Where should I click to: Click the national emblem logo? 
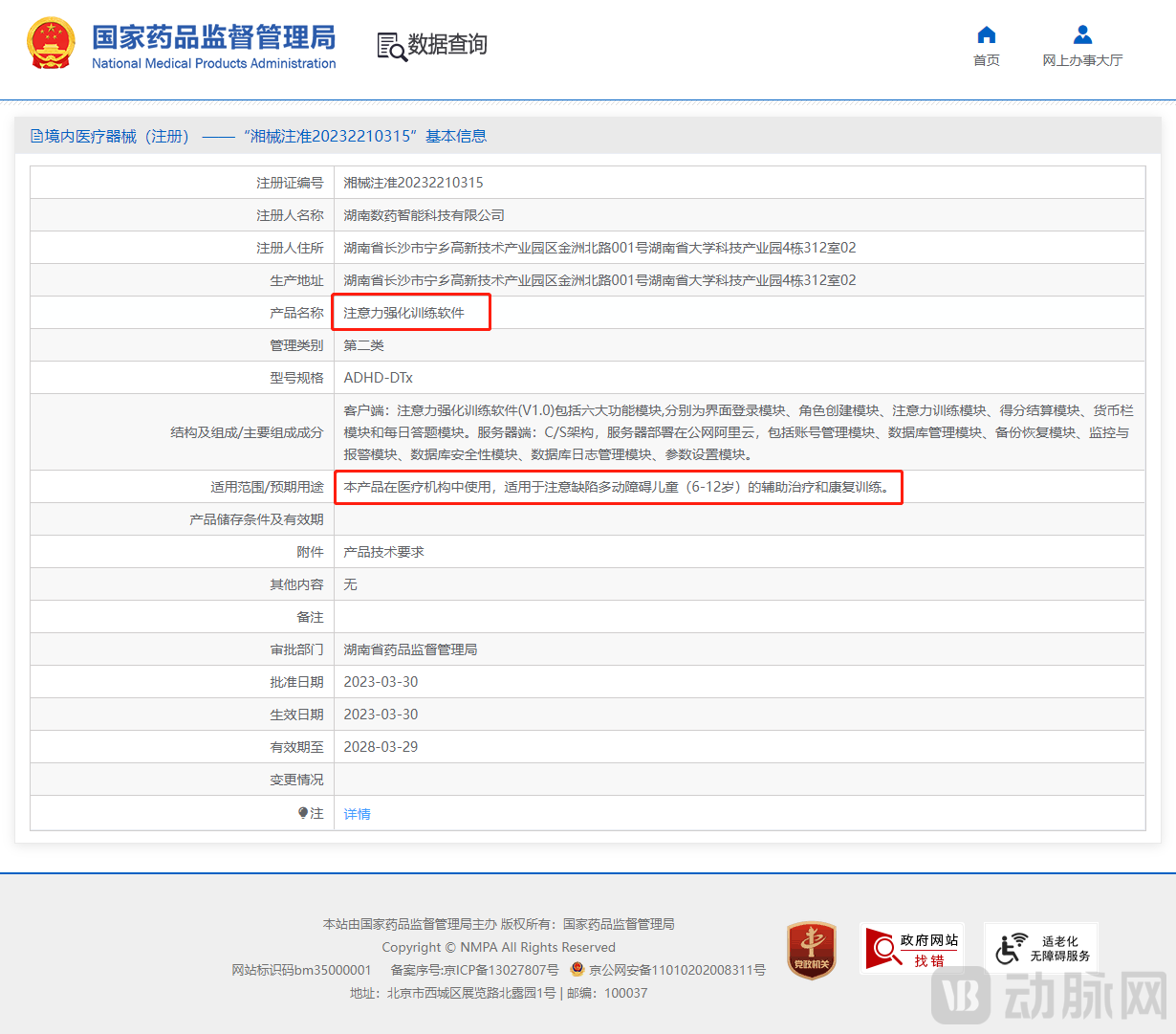tap(51, 44)
